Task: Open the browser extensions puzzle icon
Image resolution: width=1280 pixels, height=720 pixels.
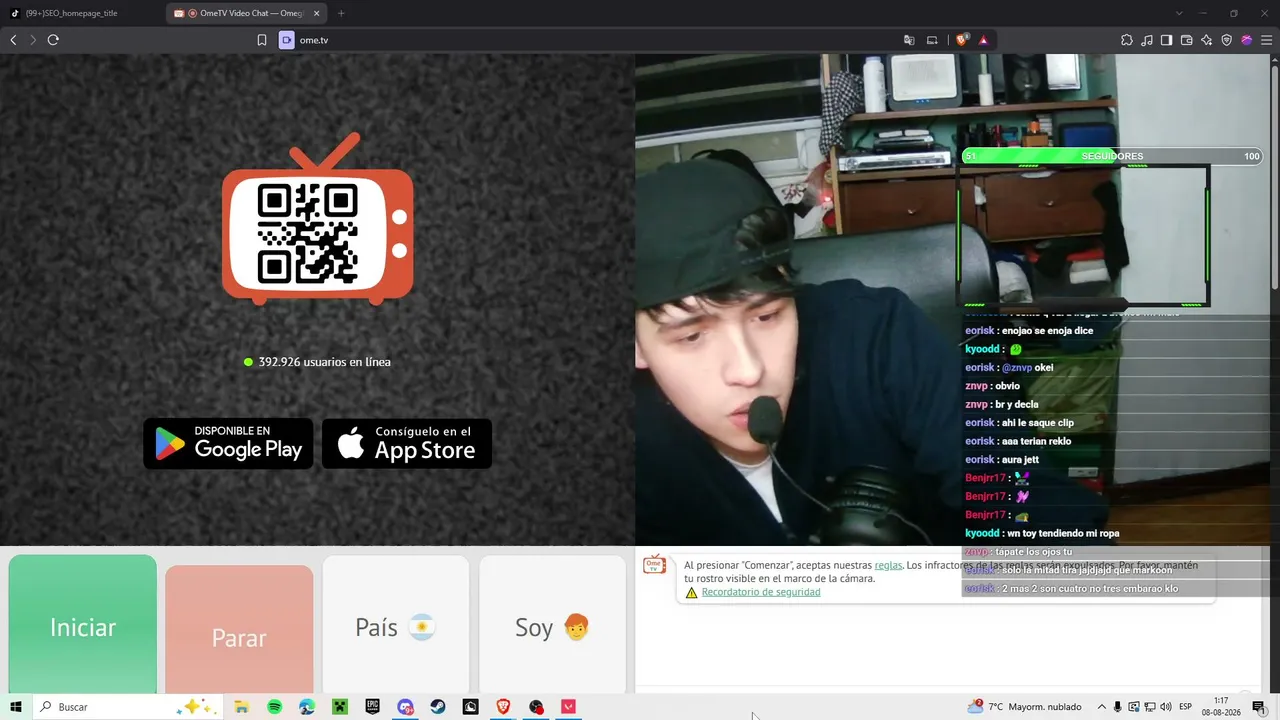Action: pos(1127,40)
